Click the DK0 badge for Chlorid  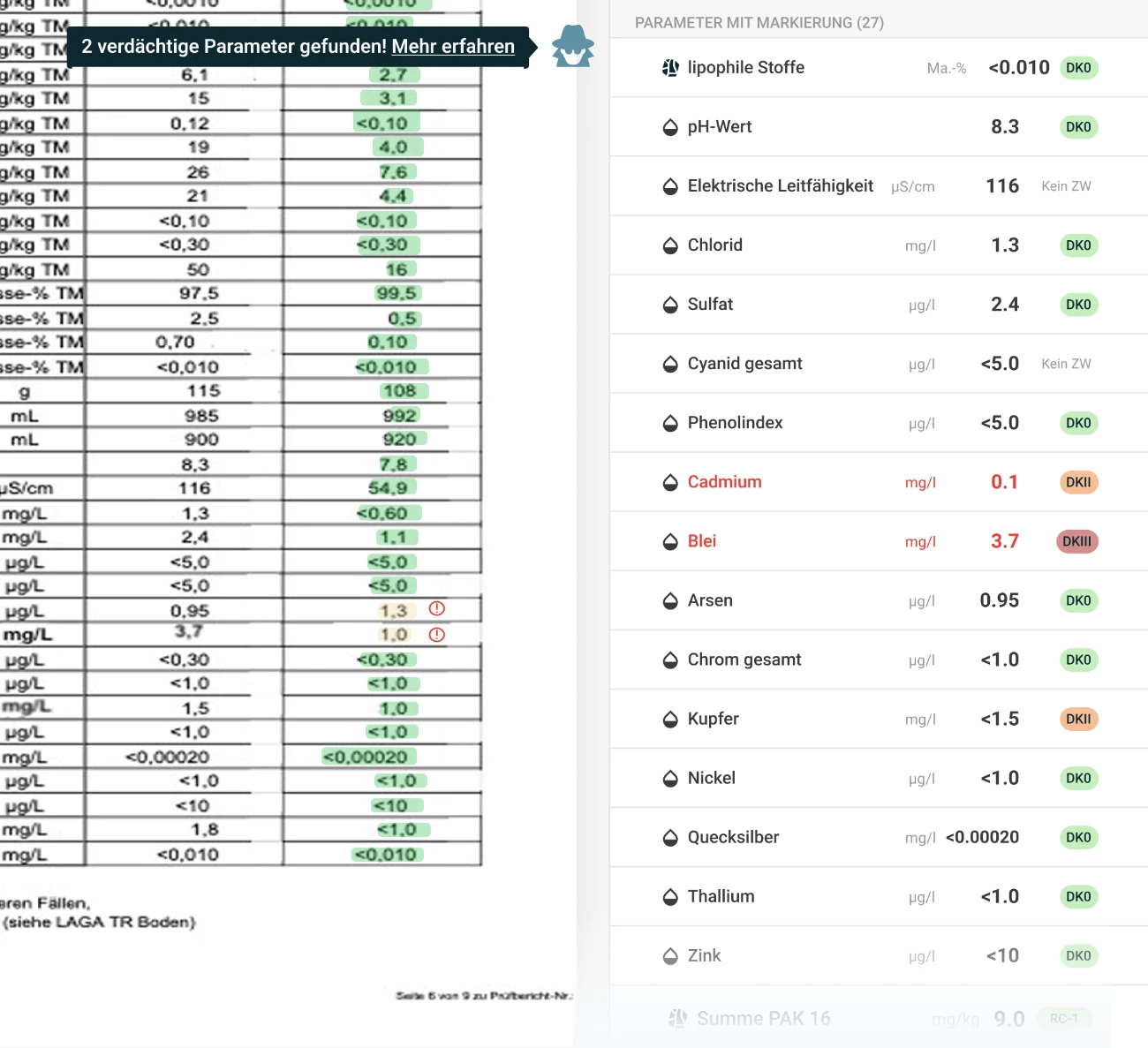1078,245
